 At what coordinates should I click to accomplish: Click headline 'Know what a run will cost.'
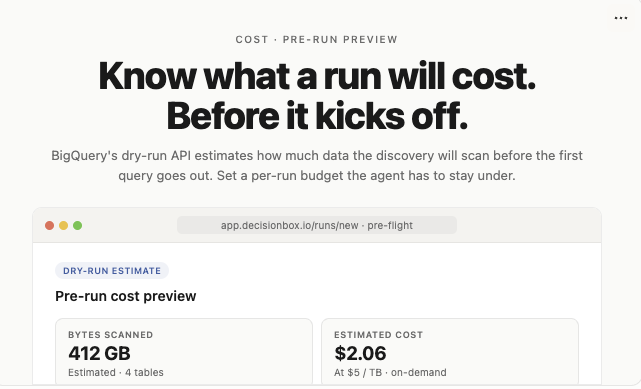coord(317,76)
